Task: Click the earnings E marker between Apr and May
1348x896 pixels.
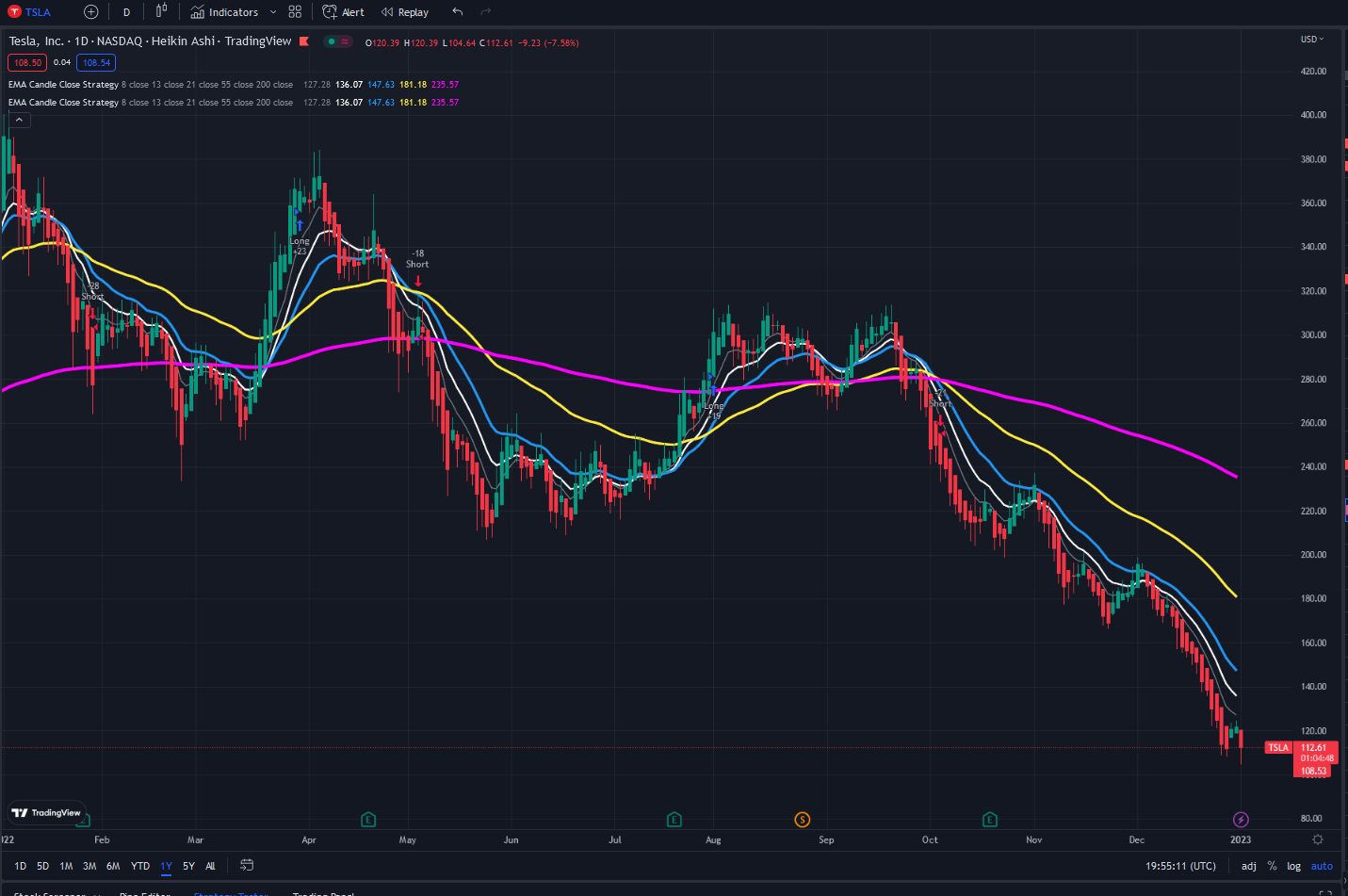Action: pos(368,820)
